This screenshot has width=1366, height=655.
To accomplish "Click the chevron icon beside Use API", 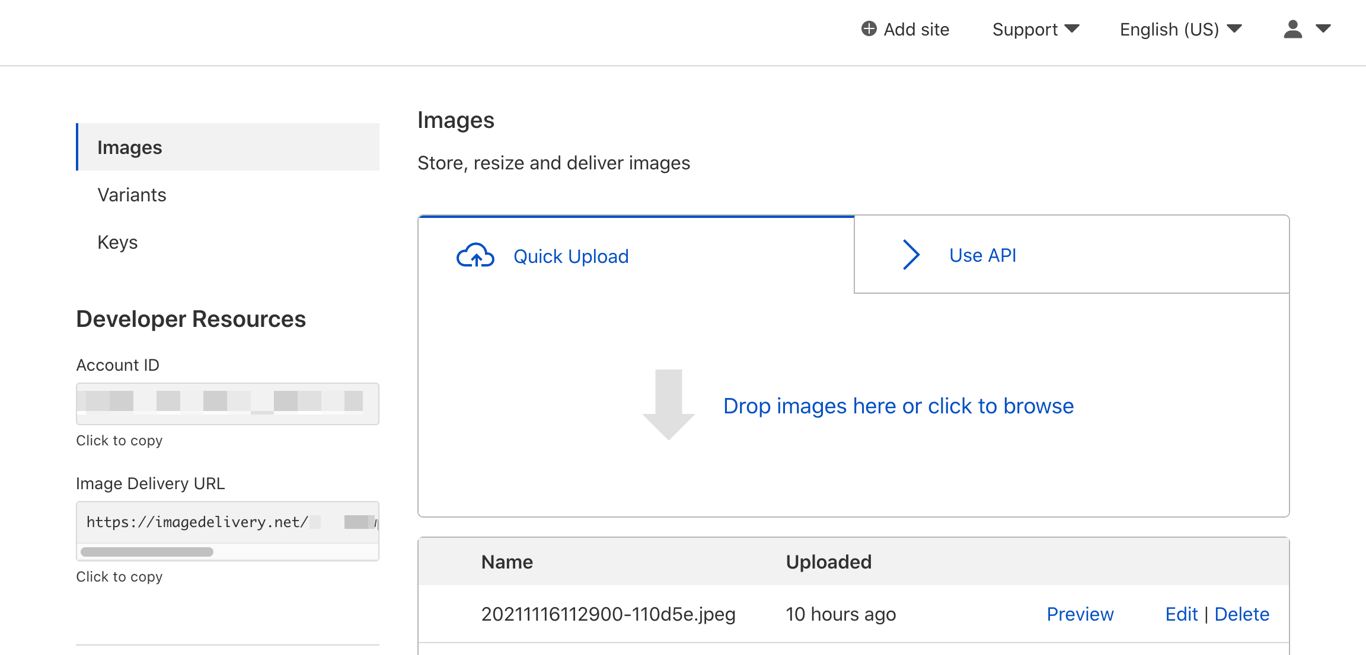I will click(x=910, y=255).
